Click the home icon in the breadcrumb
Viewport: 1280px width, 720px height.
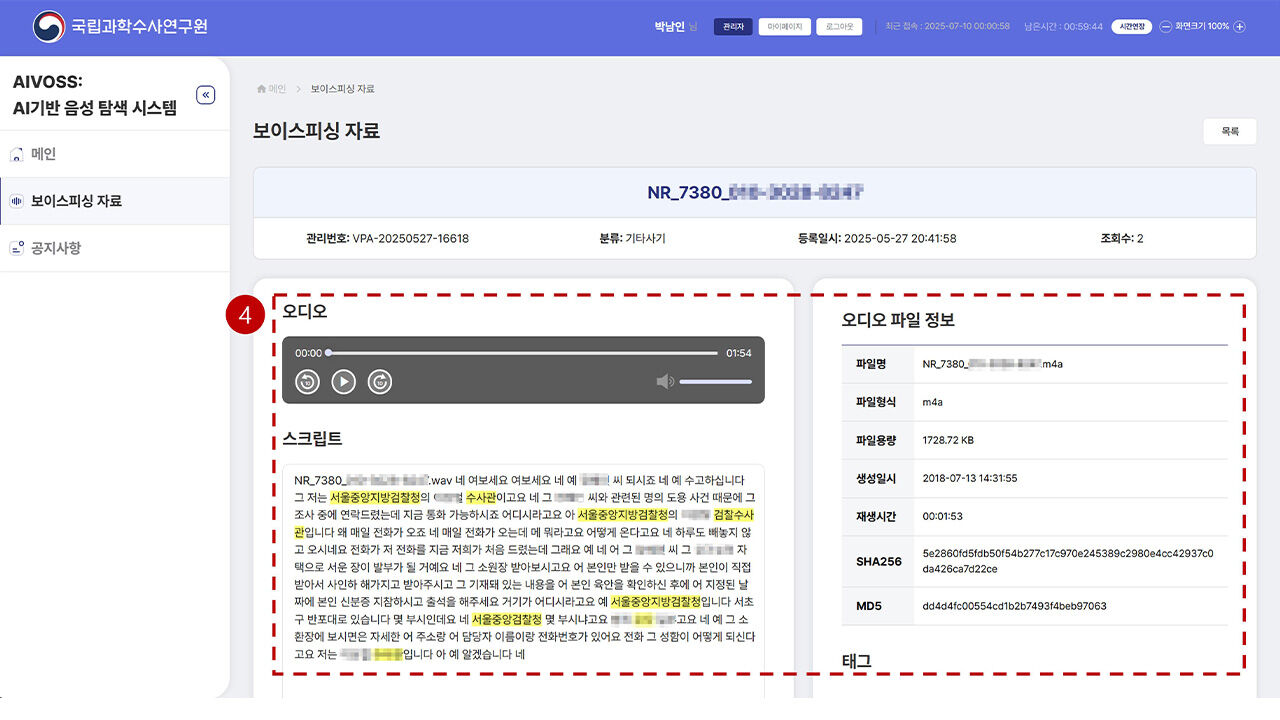click(x=262, y=89)
